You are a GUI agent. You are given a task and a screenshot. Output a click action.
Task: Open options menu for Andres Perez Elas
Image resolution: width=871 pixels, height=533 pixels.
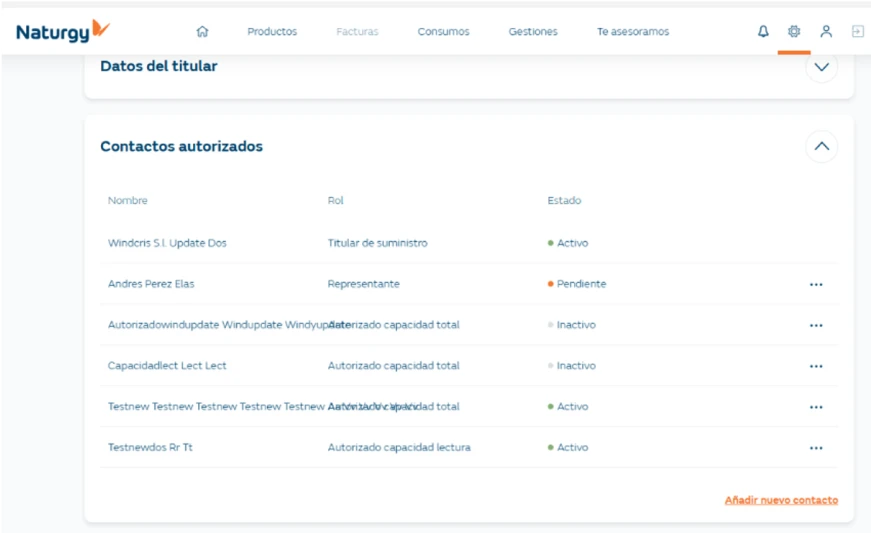click(x=816, y=285)
